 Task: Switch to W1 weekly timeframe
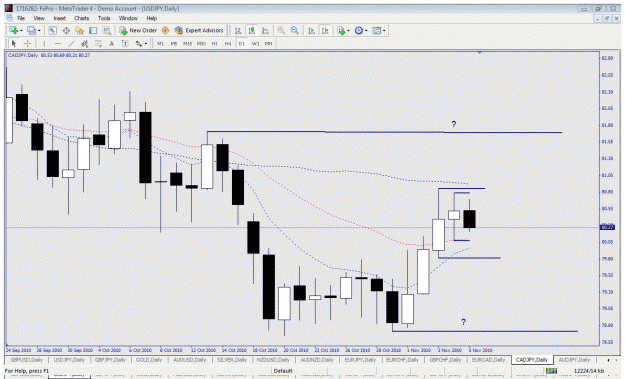pyautogui.click(x=255, y=43)
